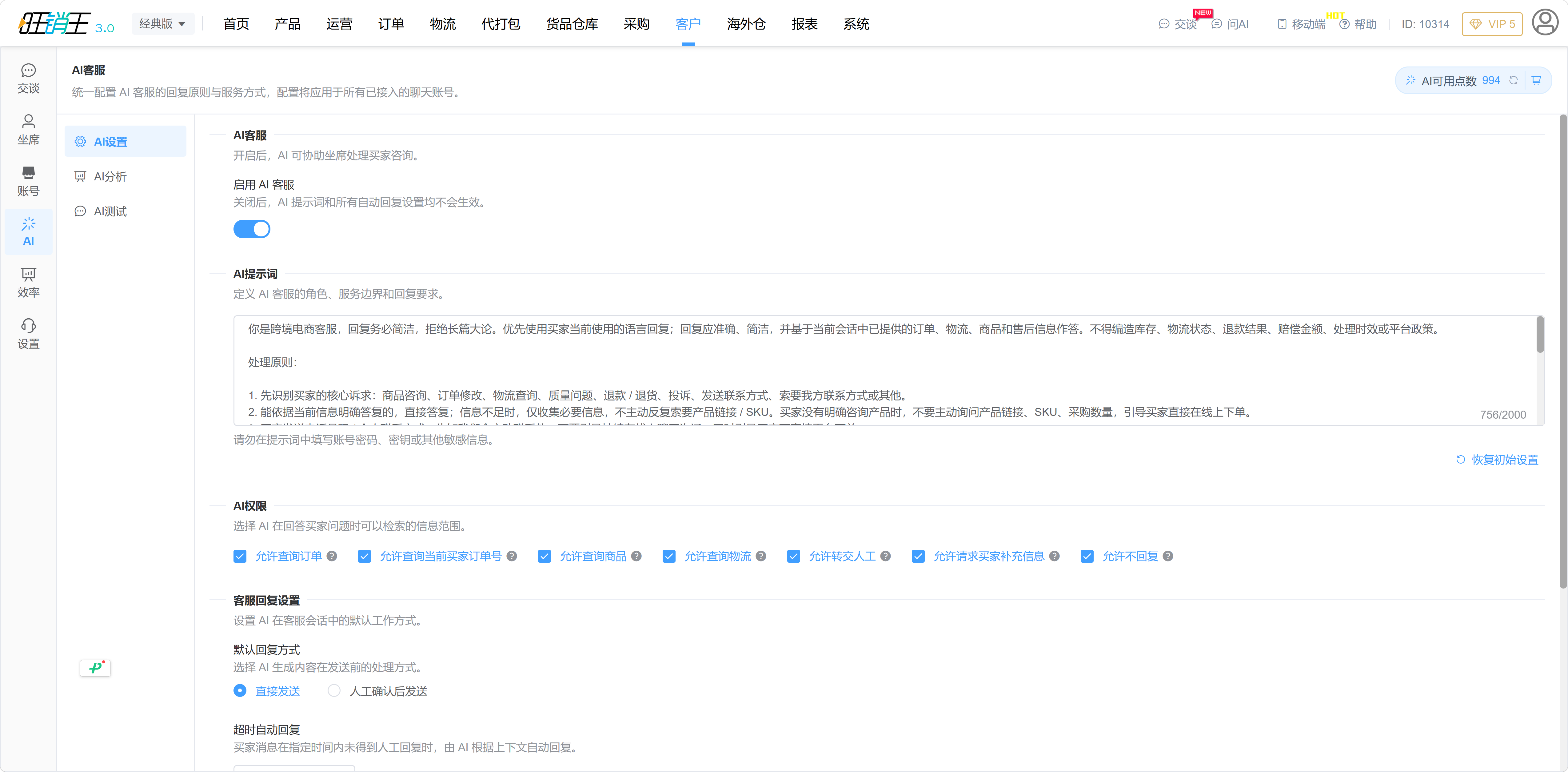Select the AI设置 tab
The image size is (1568, 772).
[126, 141]
